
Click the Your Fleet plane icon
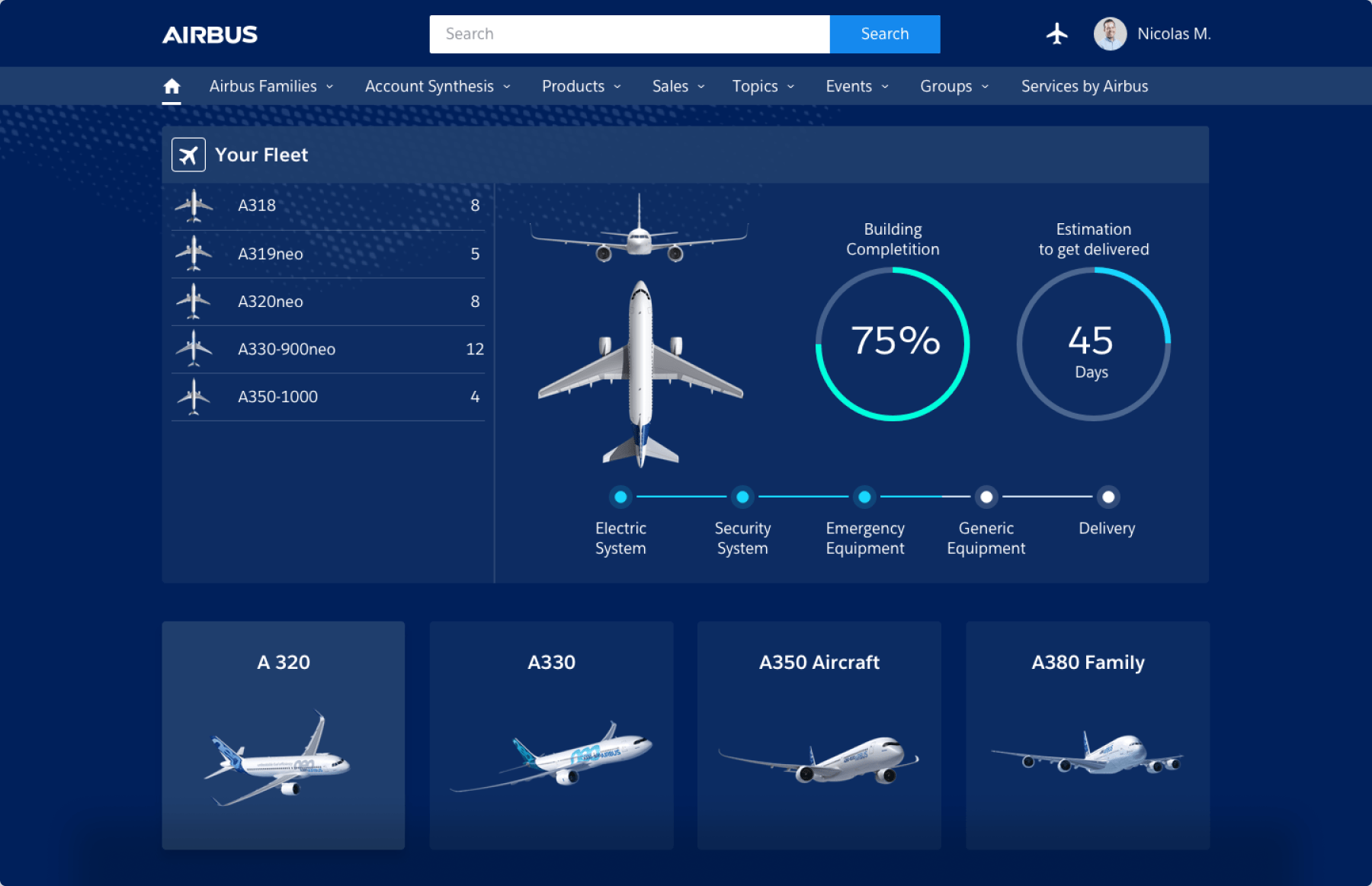point(188,155)
